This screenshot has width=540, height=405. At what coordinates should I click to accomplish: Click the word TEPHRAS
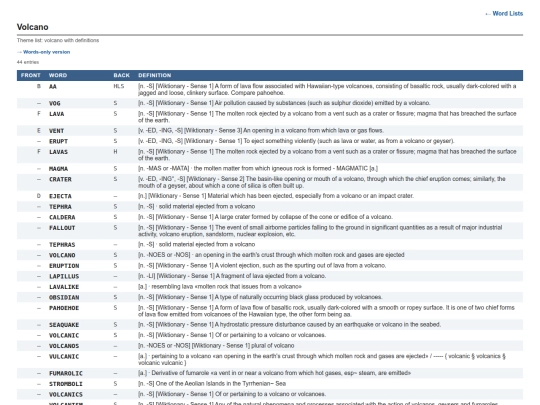coord(62,245)
